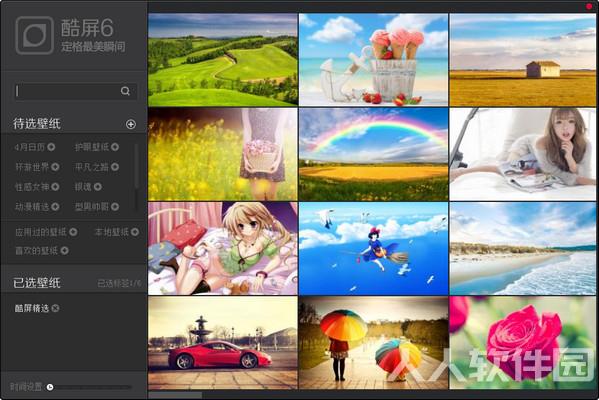The image size is (599, 400).
Task: Select the rainbow field wallpaper thumbnail
Action: tap(373, 154)
